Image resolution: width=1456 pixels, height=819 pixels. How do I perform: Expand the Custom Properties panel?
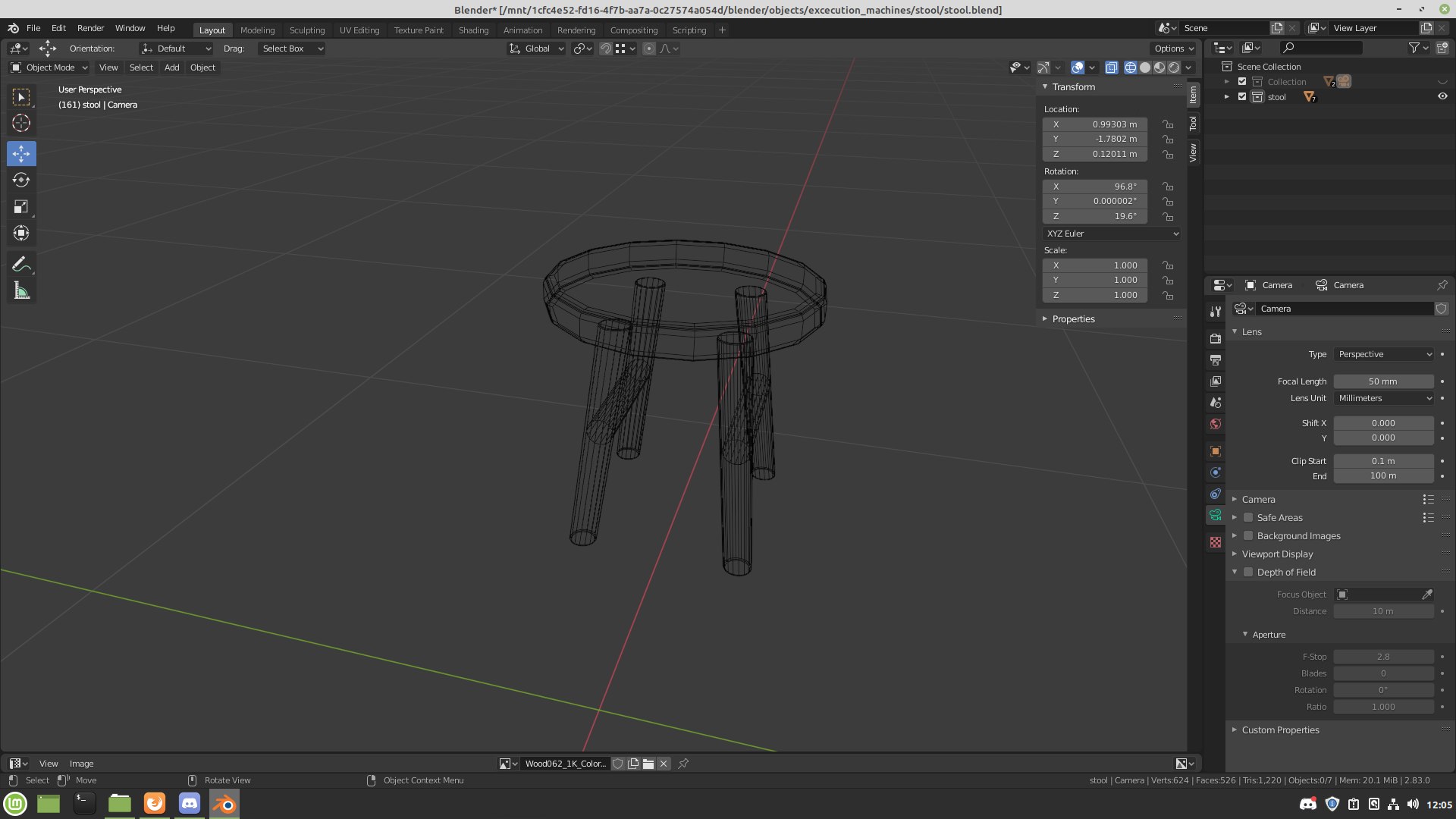tap(1280, 730)
